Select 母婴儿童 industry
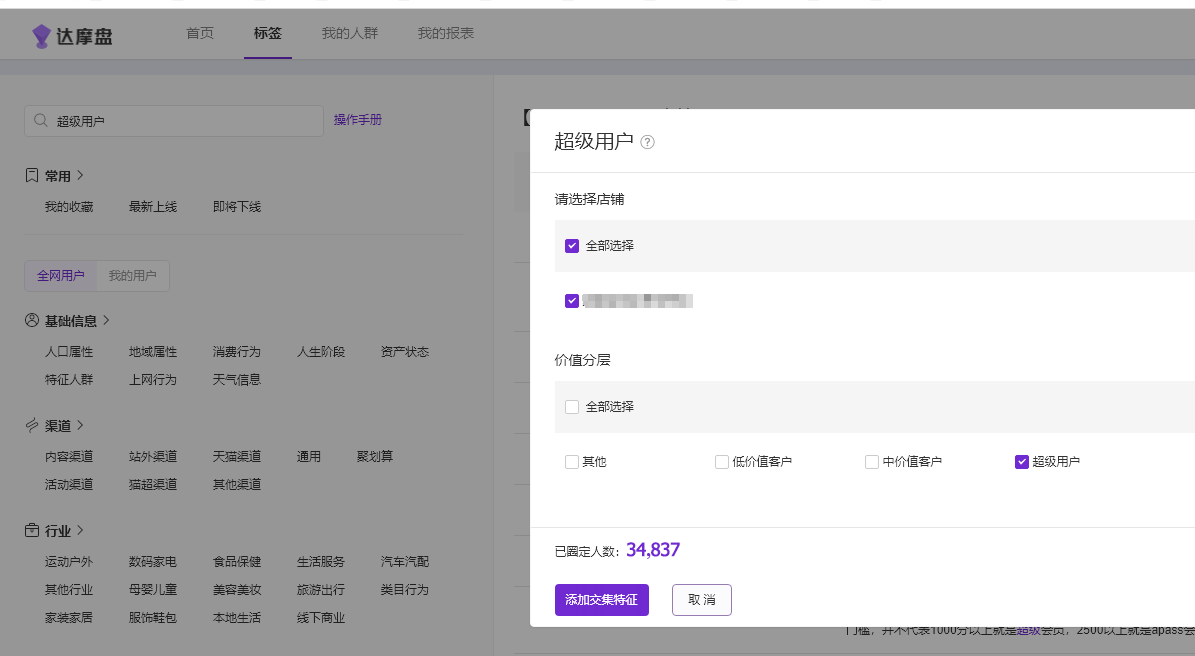This screenshot has width=1195, height=656. click(x=152, y=590)
